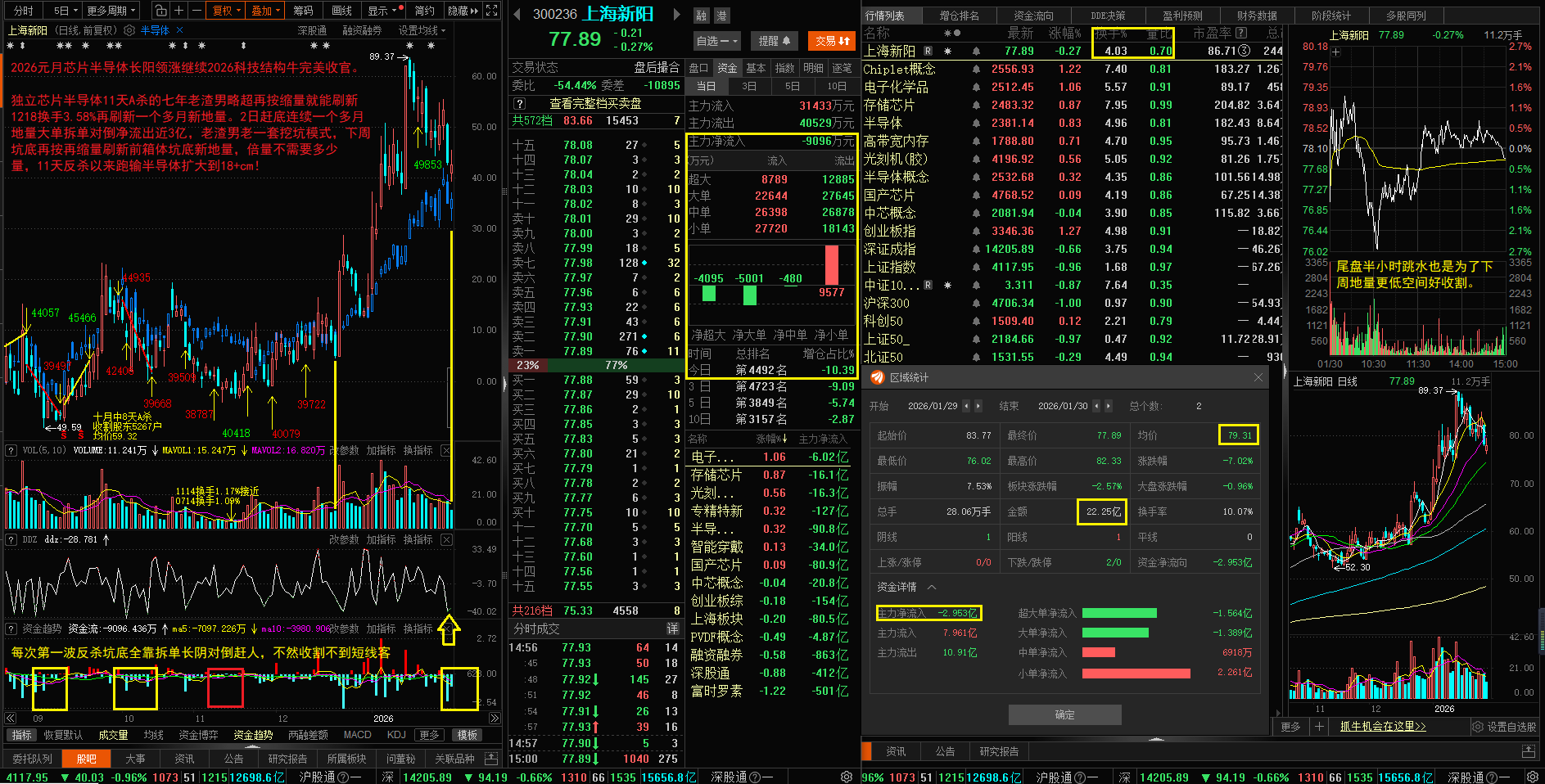Collapse the 资金详情 section
The image size is (1545, 784).
point(932,587)
